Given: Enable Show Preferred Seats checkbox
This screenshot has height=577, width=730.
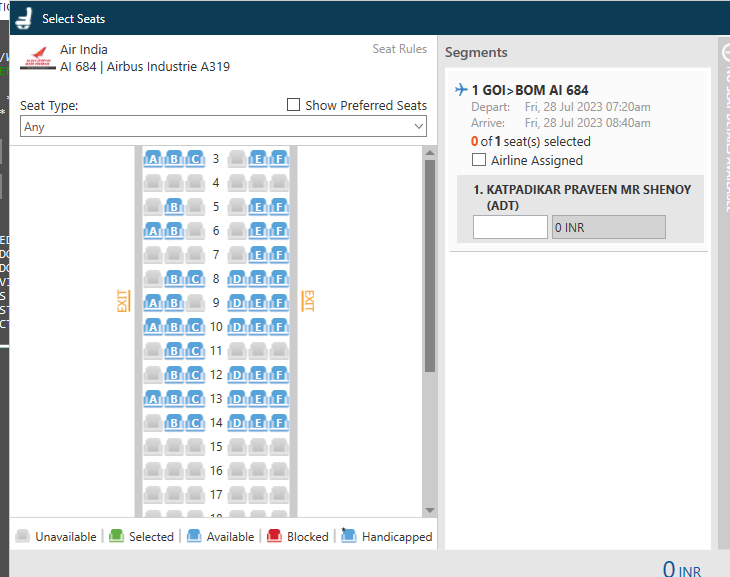Looking at the screenshot, I should coord(293,105).
